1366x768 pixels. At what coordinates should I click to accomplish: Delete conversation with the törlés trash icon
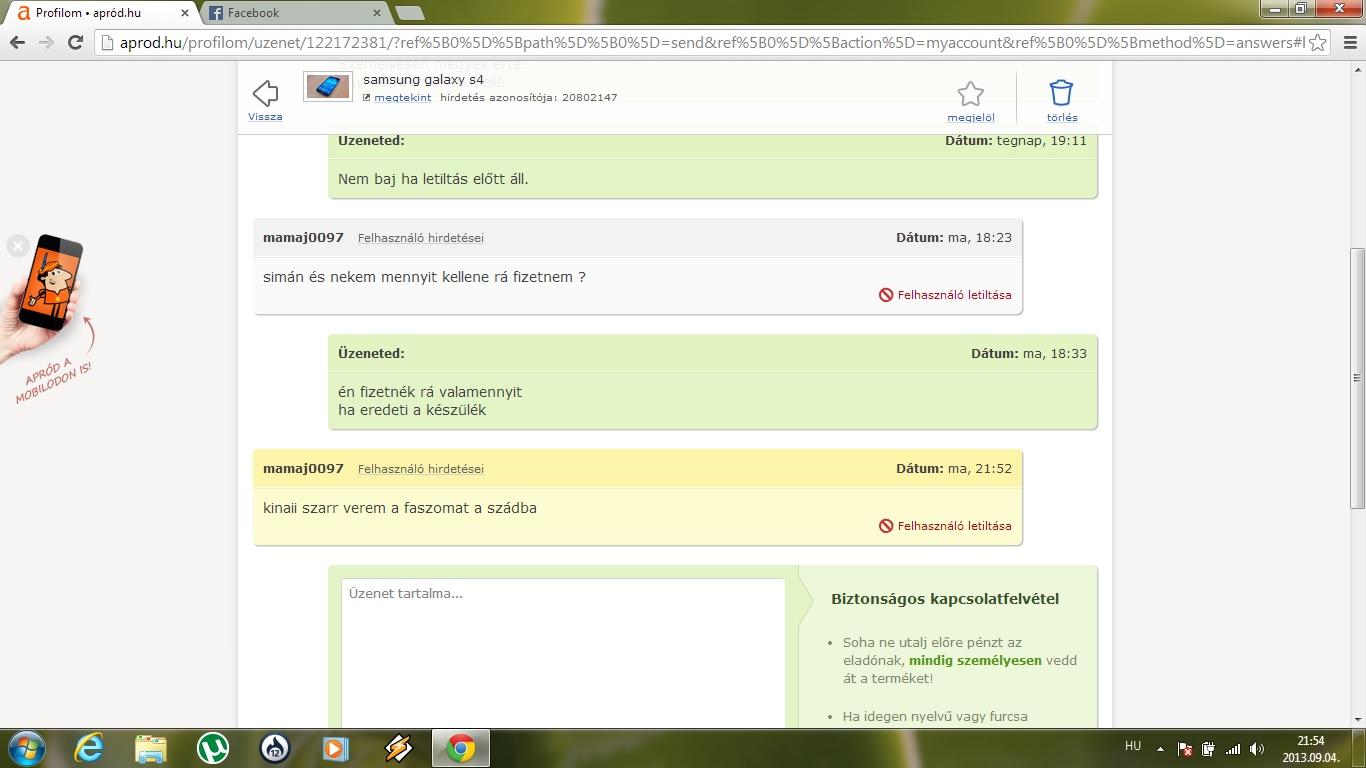(x=1061, y=93)
